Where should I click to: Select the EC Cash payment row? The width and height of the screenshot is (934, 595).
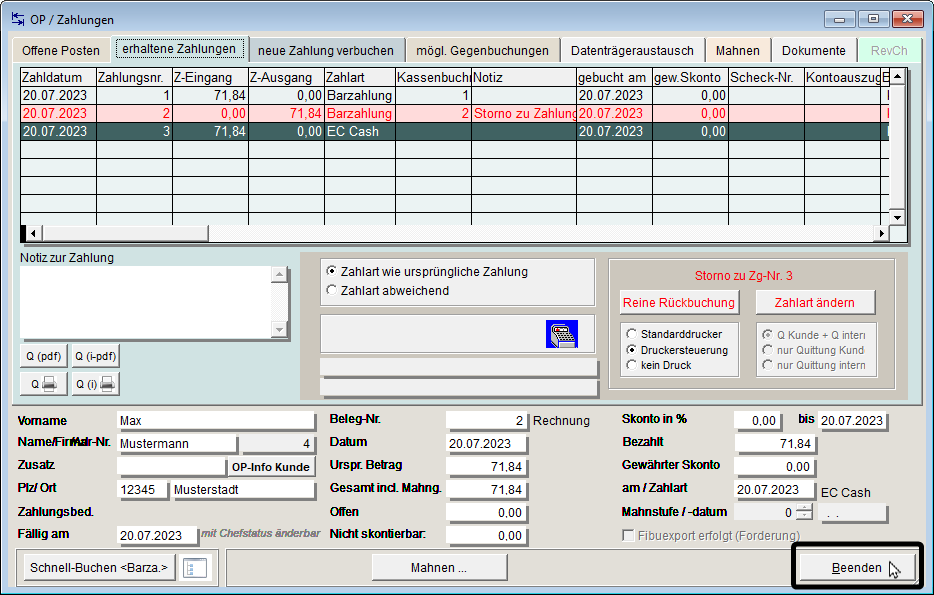(x=454, y=131)
